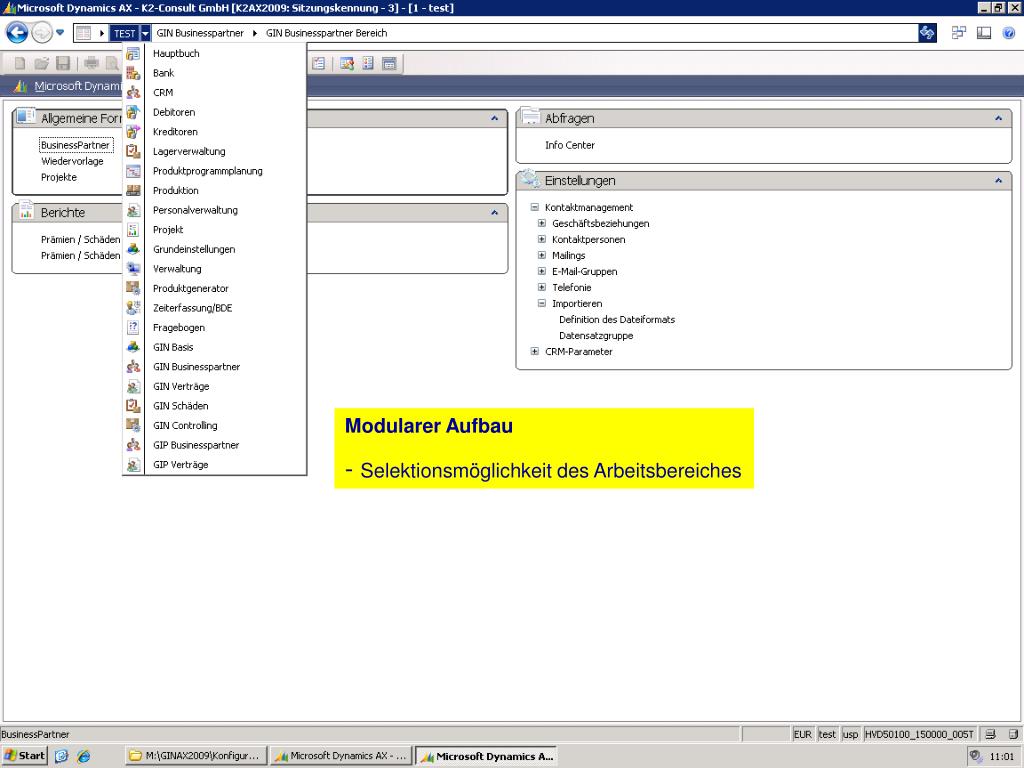This screenshot has width=1024, height=768.
Task: Collapse the Allgemeine Formulare panel chevron
Action: point(494,118)
